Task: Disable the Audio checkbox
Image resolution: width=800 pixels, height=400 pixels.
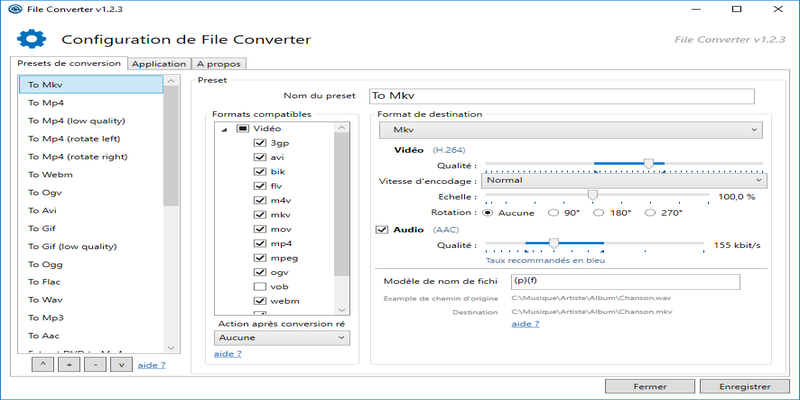Action: pos(382,230)
